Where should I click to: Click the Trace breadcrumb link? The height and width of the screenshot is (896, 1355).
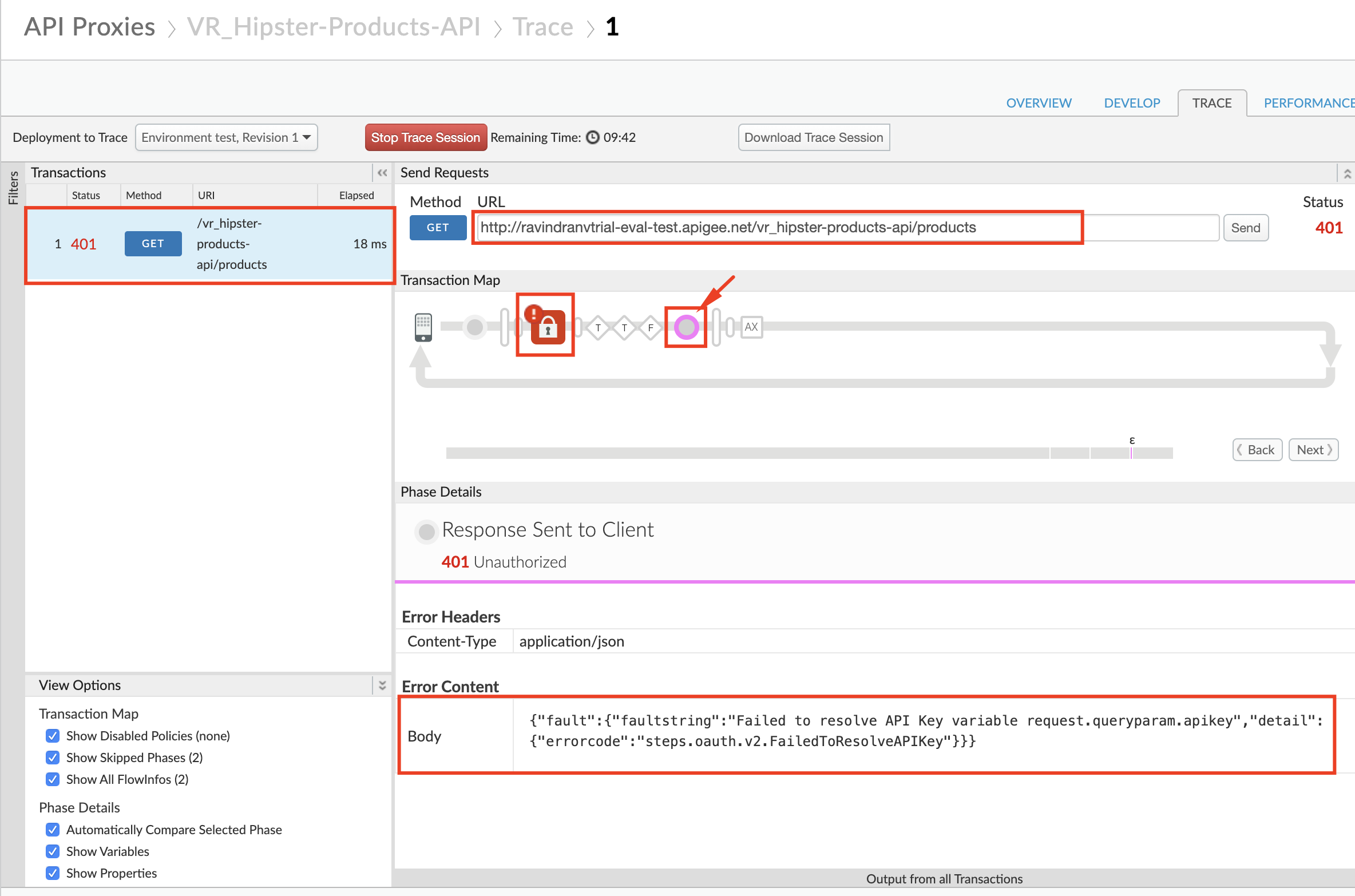coord(542,27)
